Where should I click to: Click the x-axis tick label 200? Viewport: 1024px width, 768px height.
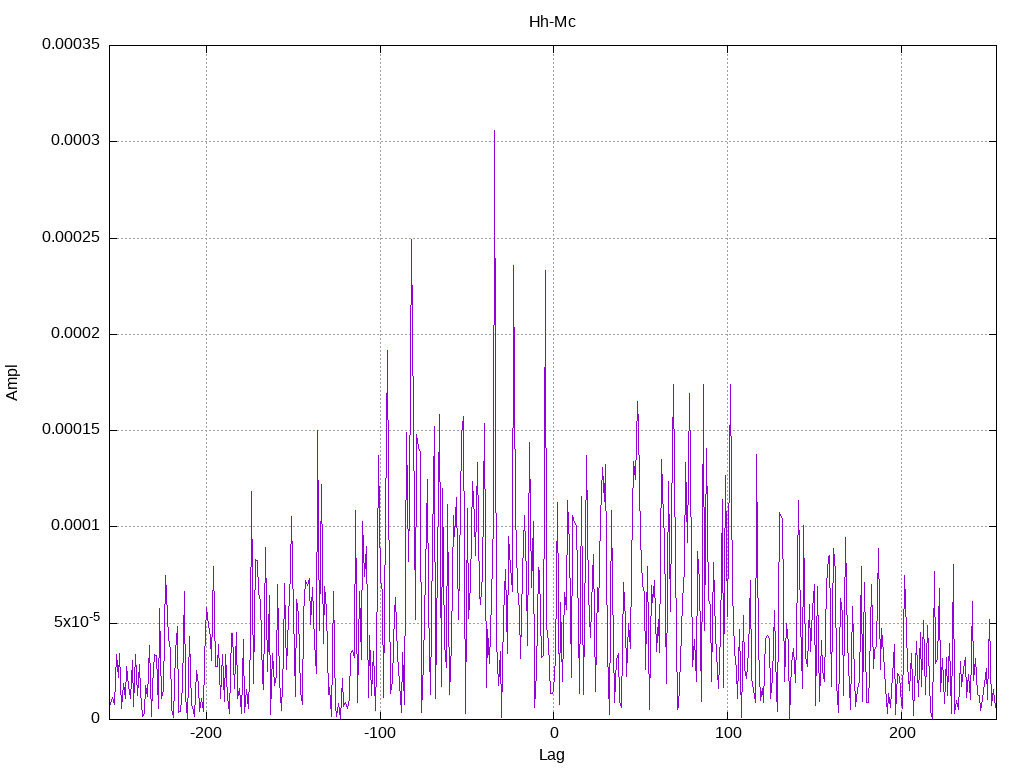[x=902, y=733]
